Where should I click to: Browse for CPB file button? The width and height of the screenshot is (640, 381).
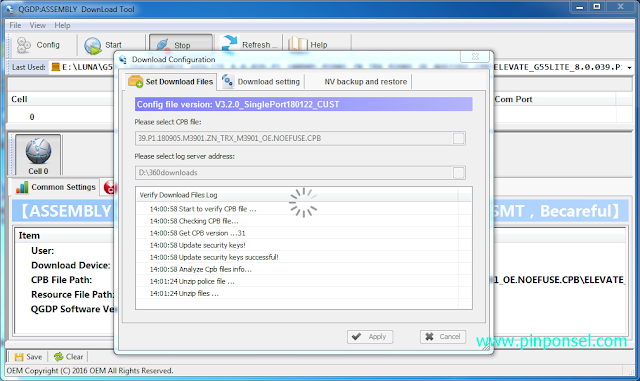pyautogui.click(x=458, y=138)
